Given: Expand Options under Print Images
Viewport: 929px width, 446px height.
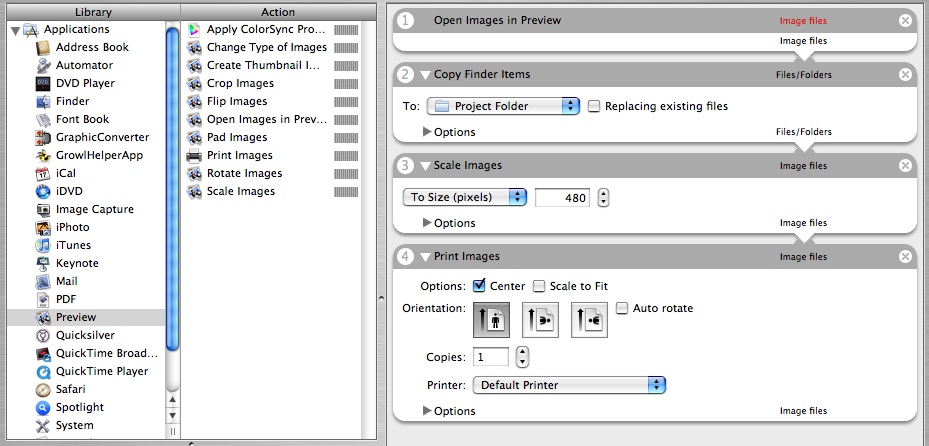Looking at the screenshot, I should click(x=427, y=410).
